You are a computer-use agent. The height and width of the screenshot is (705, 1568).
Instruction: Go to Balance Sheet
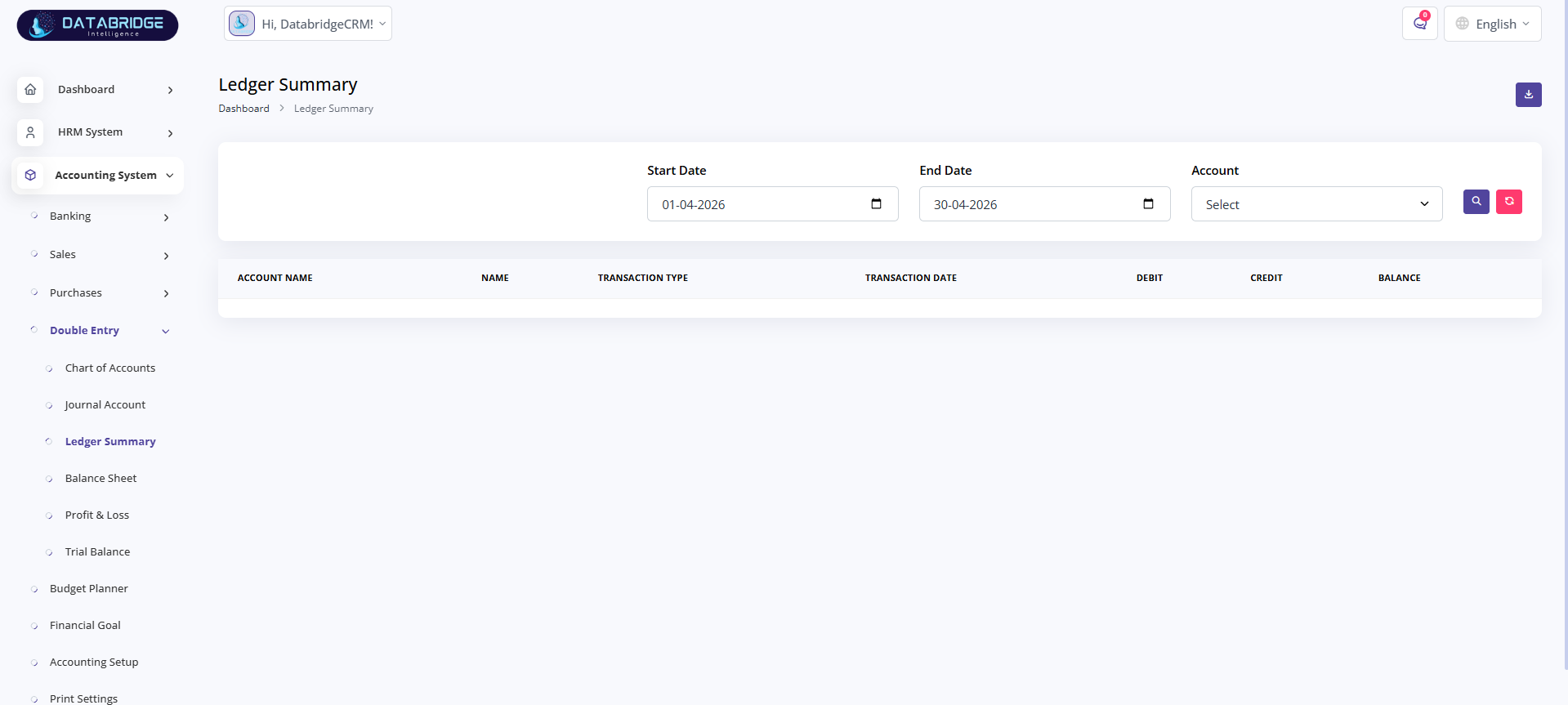[x=101, y=479]
